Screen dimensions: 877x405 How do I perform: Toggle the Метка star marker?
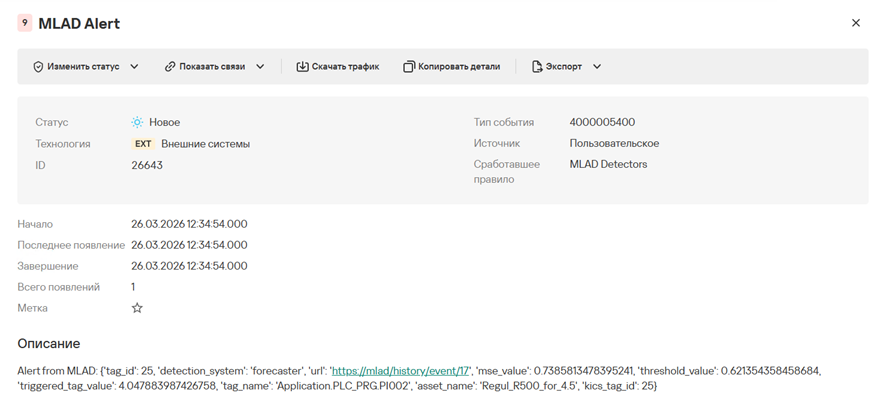click(x=138, y=308)
